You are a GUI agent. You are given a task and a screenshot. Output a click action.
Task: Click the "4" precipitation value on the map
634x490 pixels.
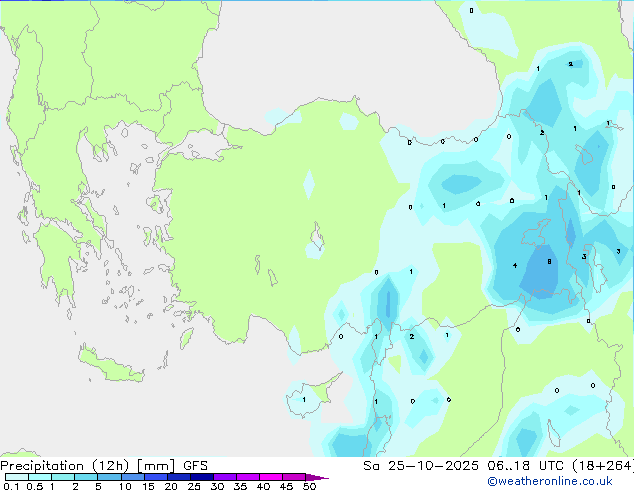[515, 266]
